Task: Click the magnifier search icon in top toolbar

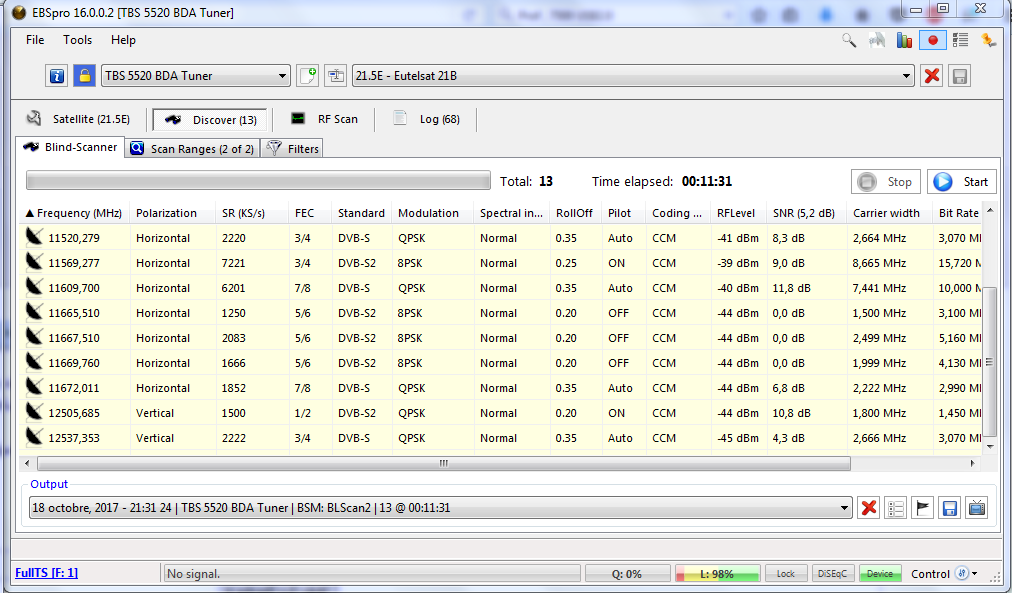Action: click(x=849, y=40)
